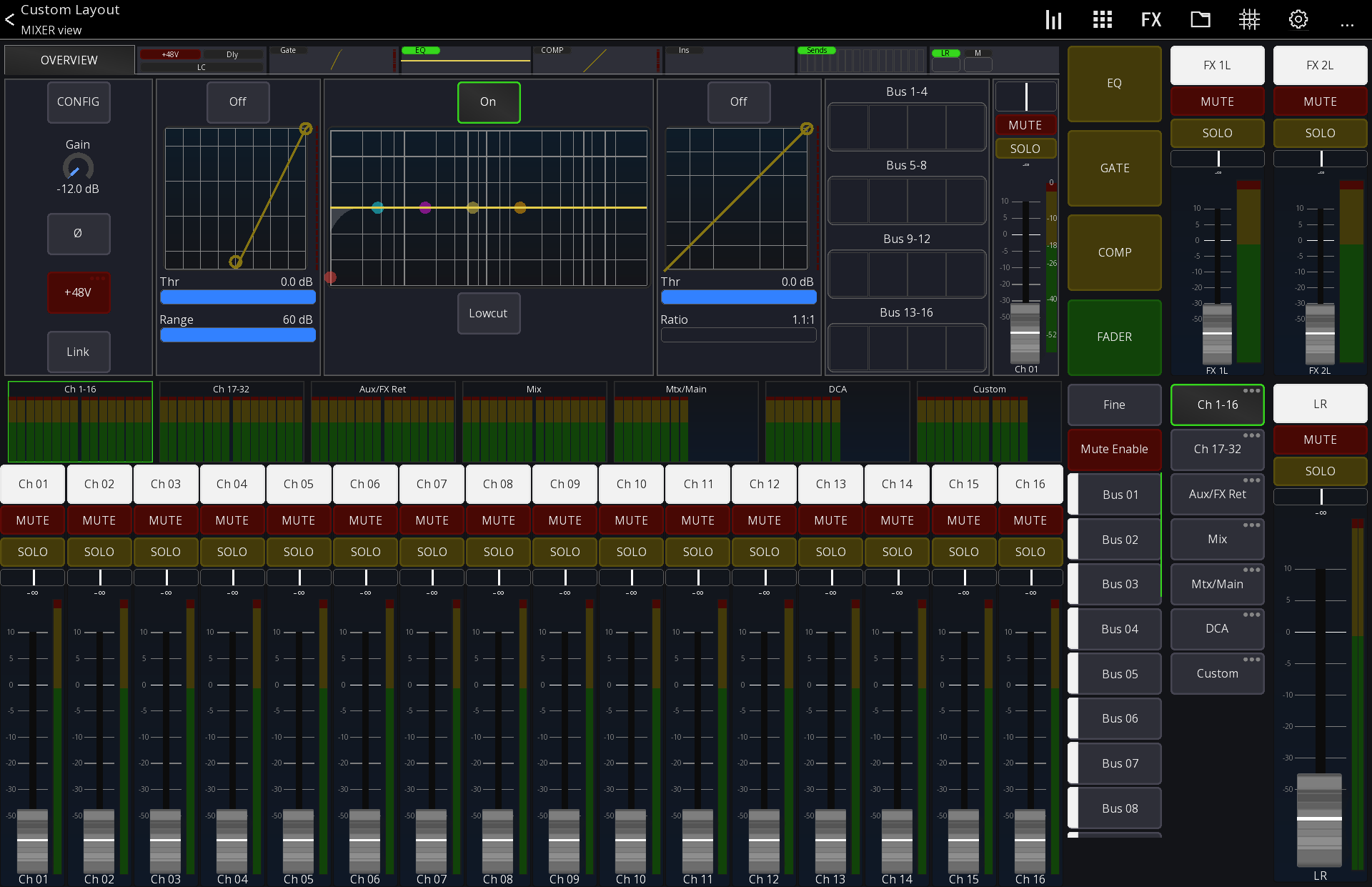Open the meters view icon
This screenshot has height=887, width=1372.
click(1053, 20)
